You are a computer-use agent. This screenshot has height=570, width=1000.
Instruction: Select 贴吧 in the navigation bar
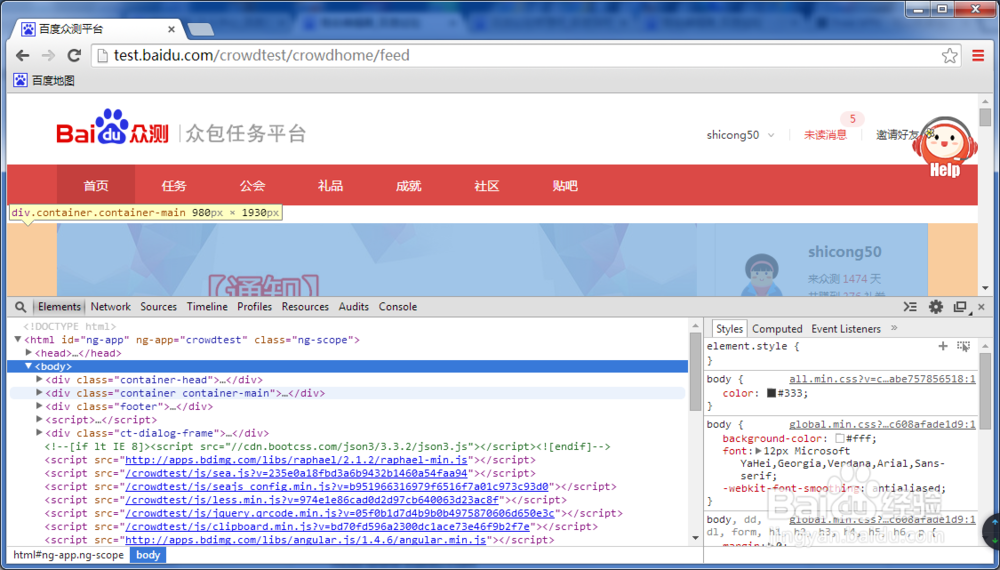565,186
